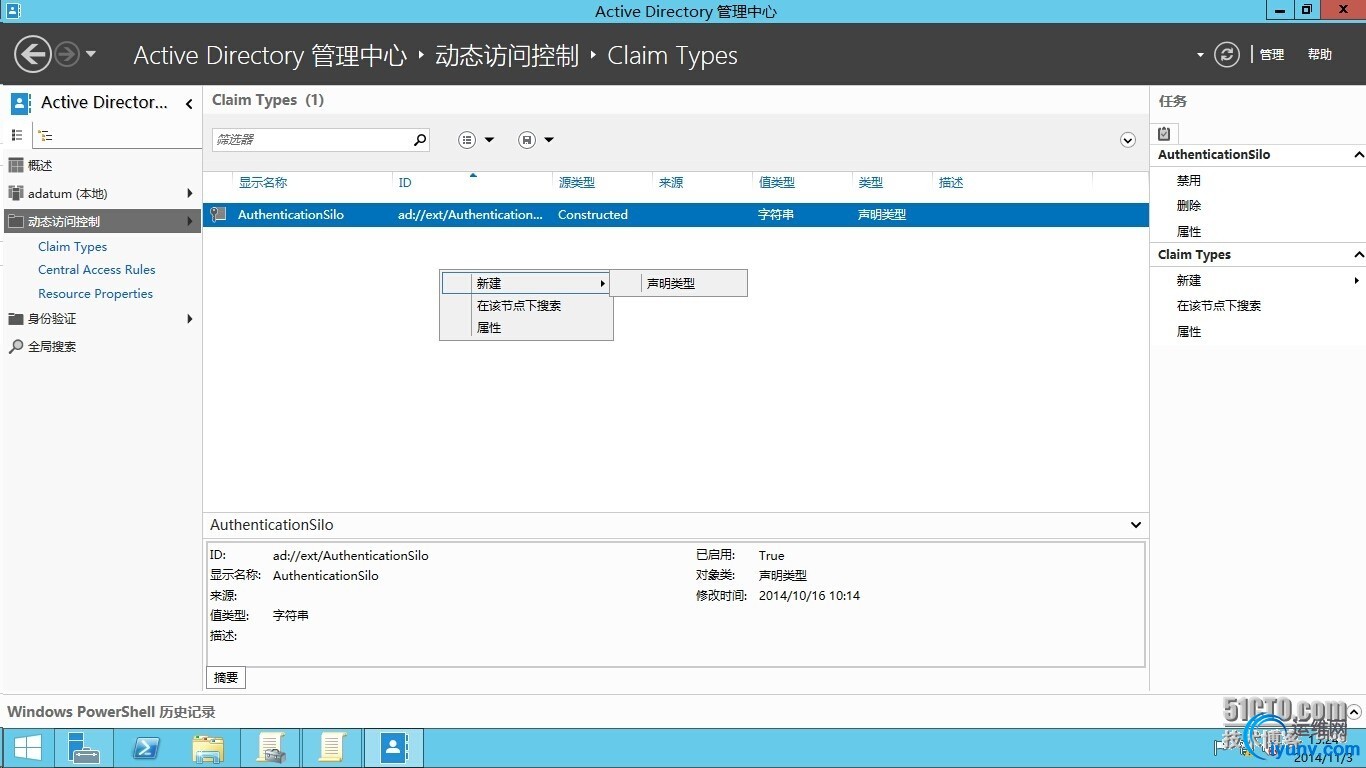Image resolution: width=1366 pixels, height=768 pixels.
Task: Click the 全局搜索 magnifier icon
Action: [x=16, y=346]
